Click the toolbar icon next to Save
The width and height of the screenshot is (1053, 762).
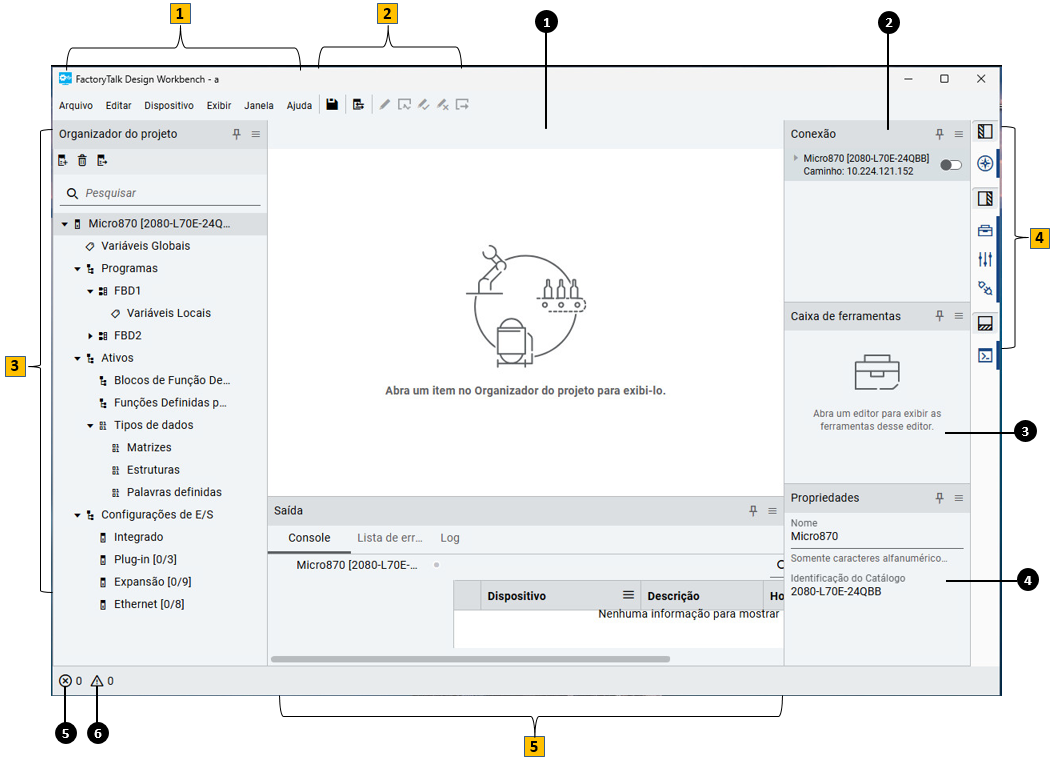coord(358,104)
